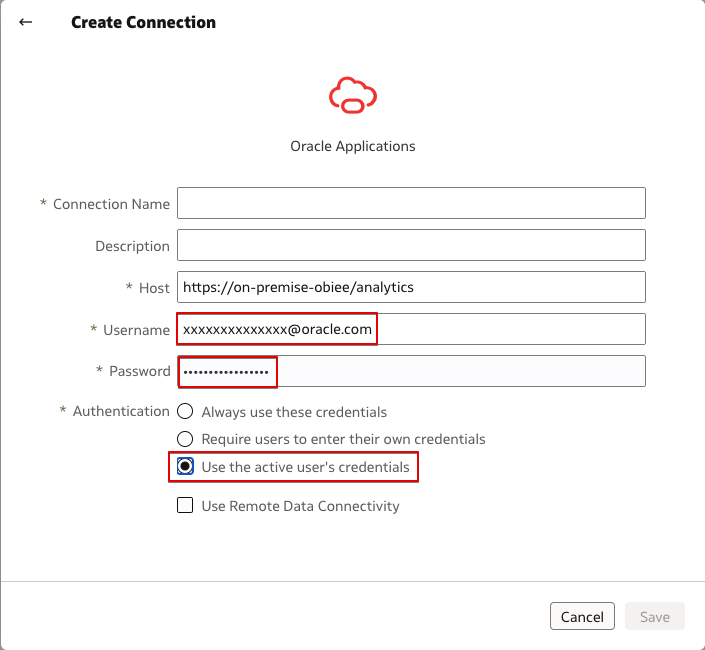Screen dimensions: 705x650
Task: Click into the Description input box
Action: pos(411,246)
